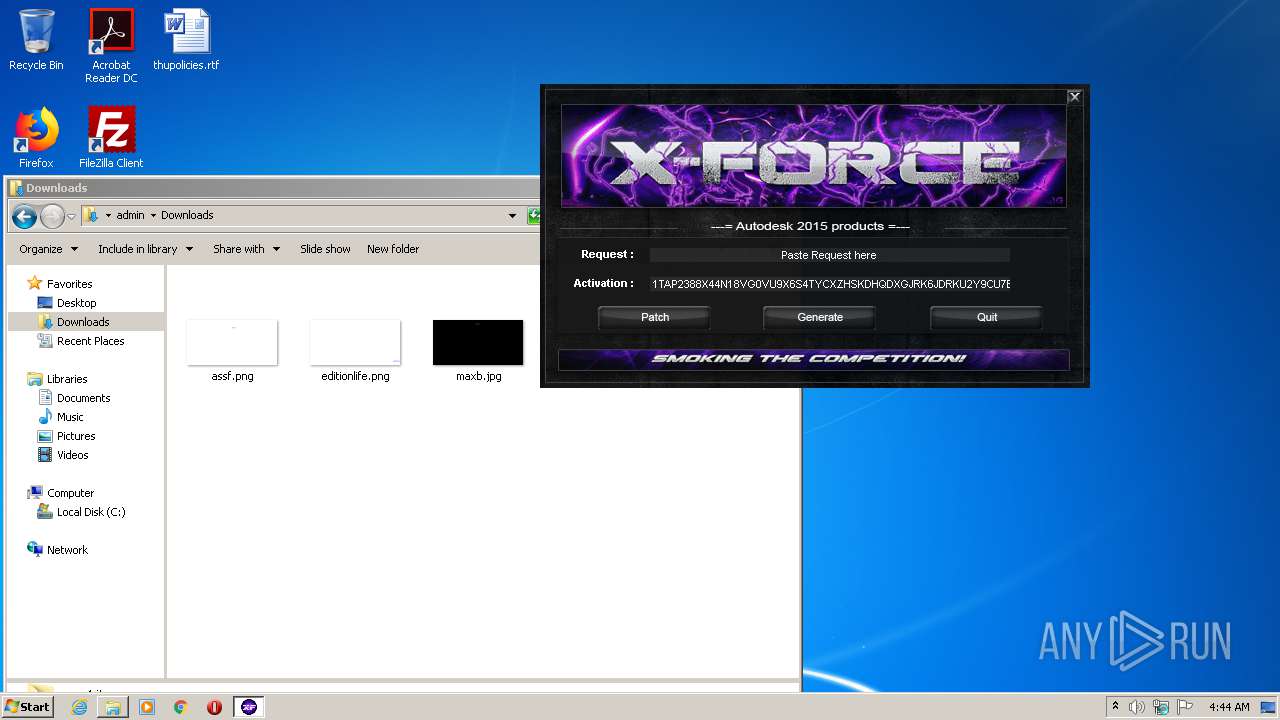Click the Patch button
Image resolution: width=1280 pixels, height=720 pixels.
(x=655, y=317)
